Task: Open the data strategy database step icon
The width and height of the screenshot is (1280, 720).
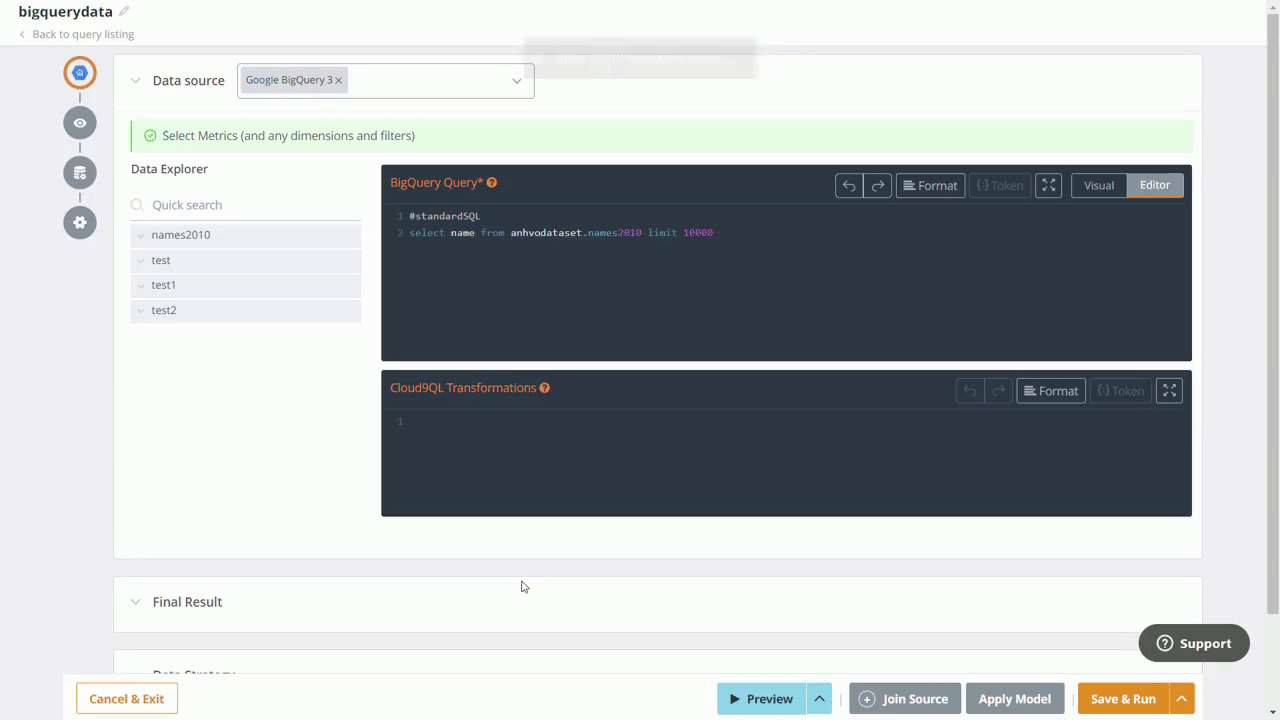Action: click(80, 172)
